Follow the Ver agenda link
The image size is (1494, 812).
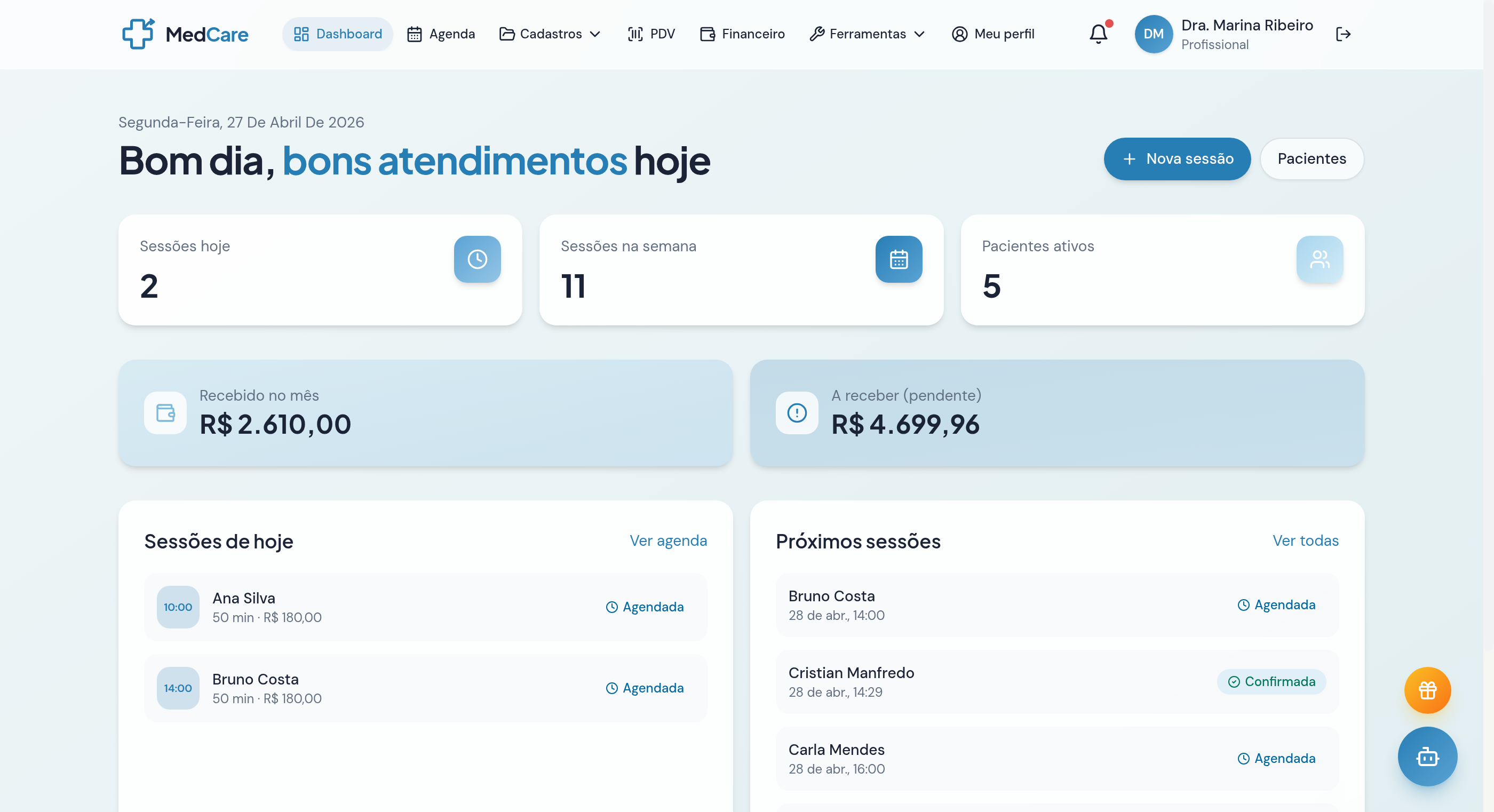click(x=668, y=540)
